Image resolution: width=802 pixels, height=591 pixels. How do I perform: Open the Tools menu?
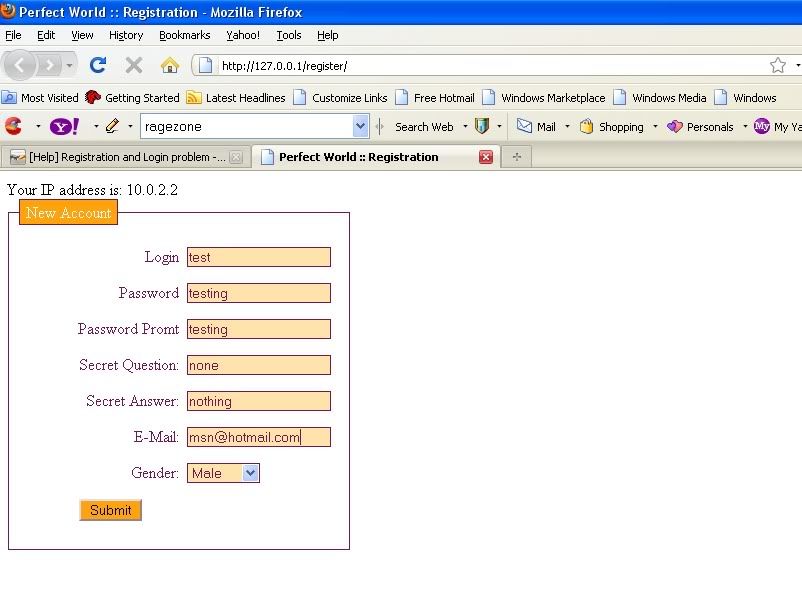(288, 35)
